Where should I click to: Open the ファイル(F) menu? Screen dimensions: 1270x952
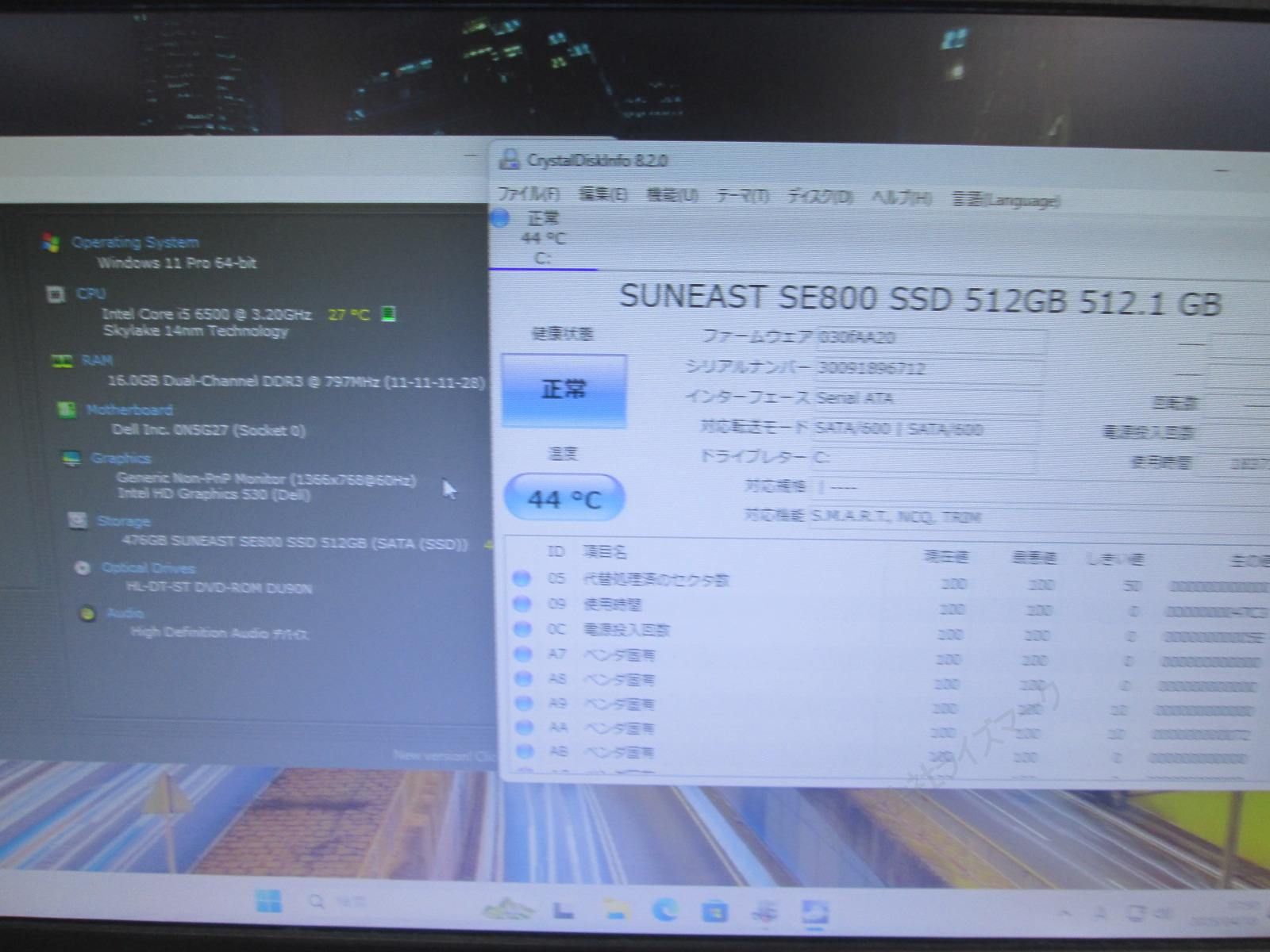529,194
